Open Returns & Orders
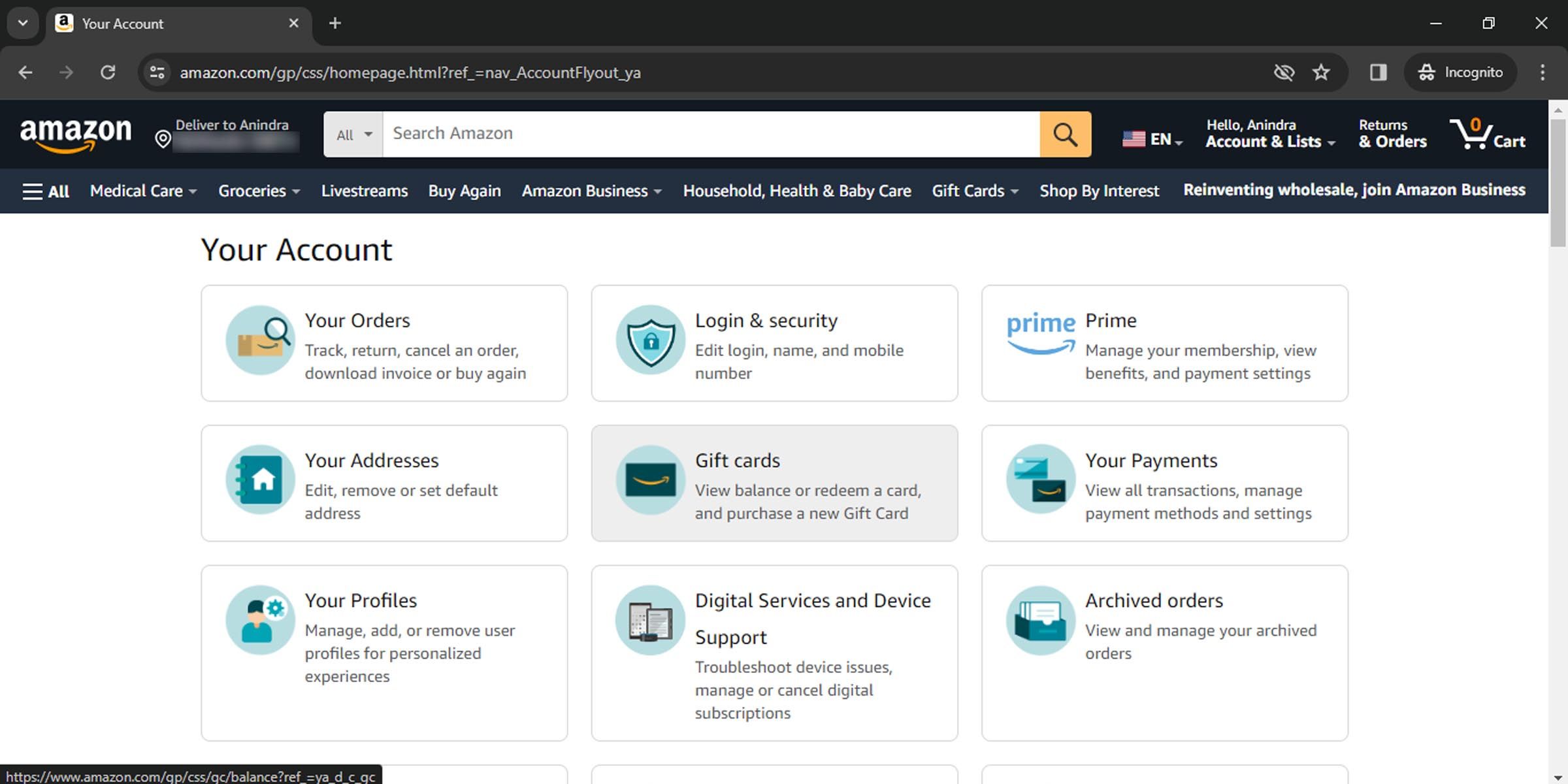This screenshot has height=784, width=1568. 1392,134
